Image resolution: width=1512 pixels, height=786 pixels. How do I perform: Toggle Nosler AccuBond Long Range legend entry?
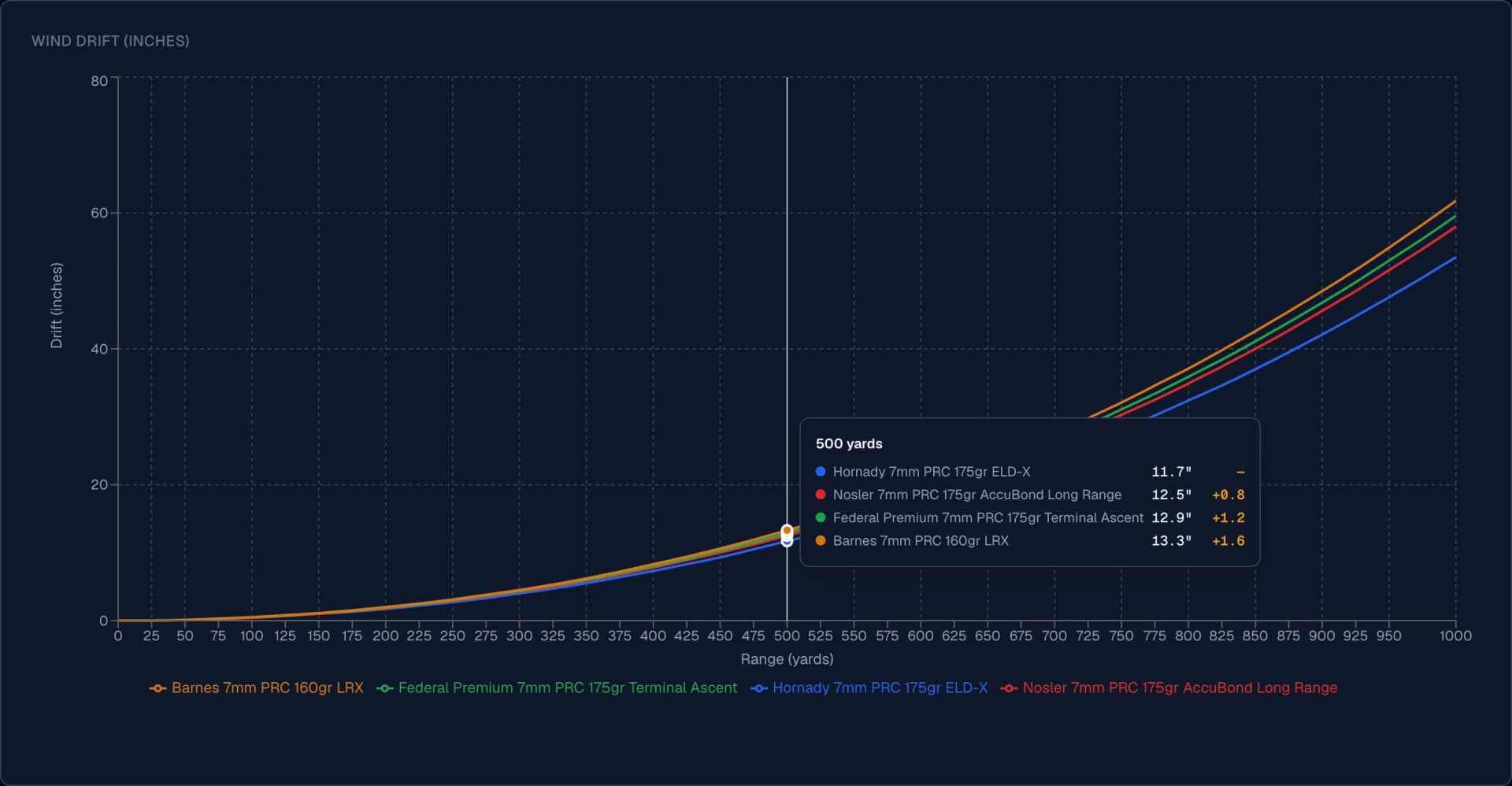pos(1169,688)
